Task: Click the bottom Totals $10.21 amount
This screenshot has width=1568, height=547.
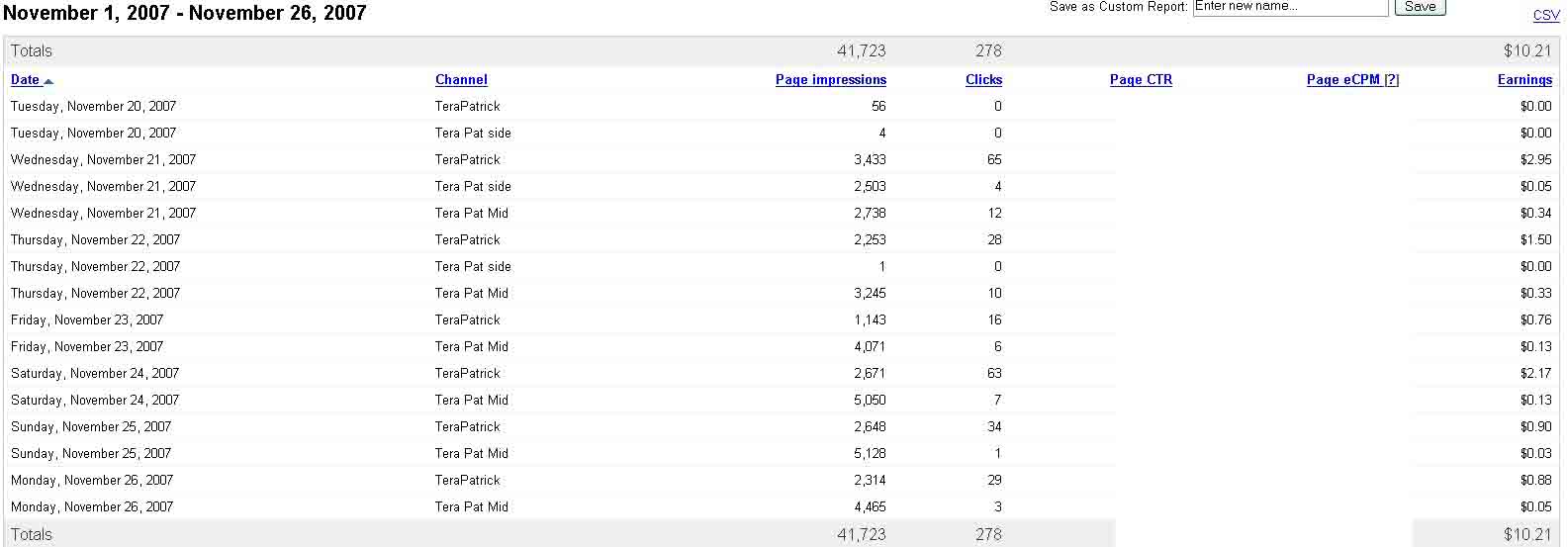Action: click(1527, 534)
